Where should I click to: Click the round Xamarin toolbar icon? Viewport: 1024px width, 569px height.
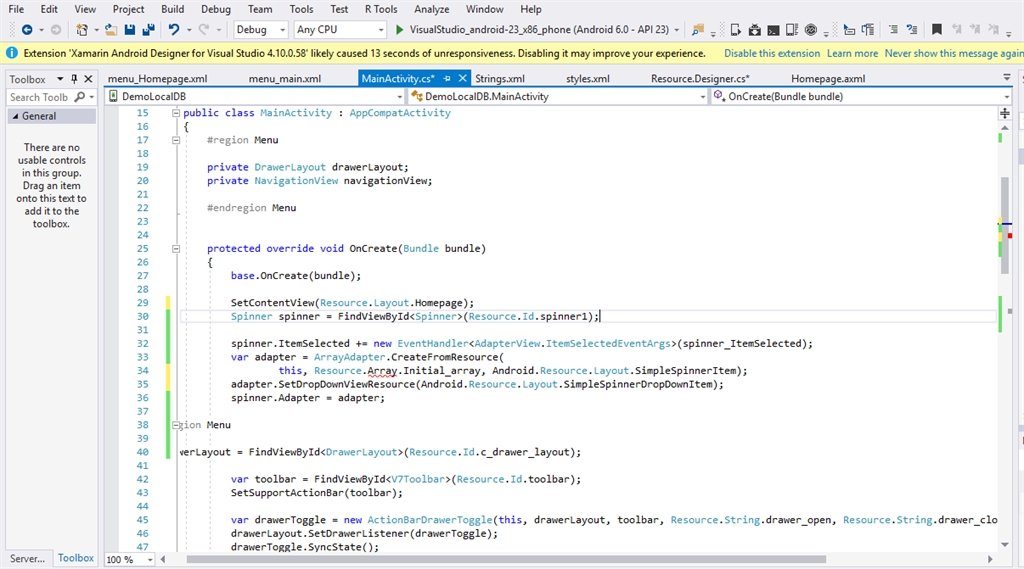[810, 29]
